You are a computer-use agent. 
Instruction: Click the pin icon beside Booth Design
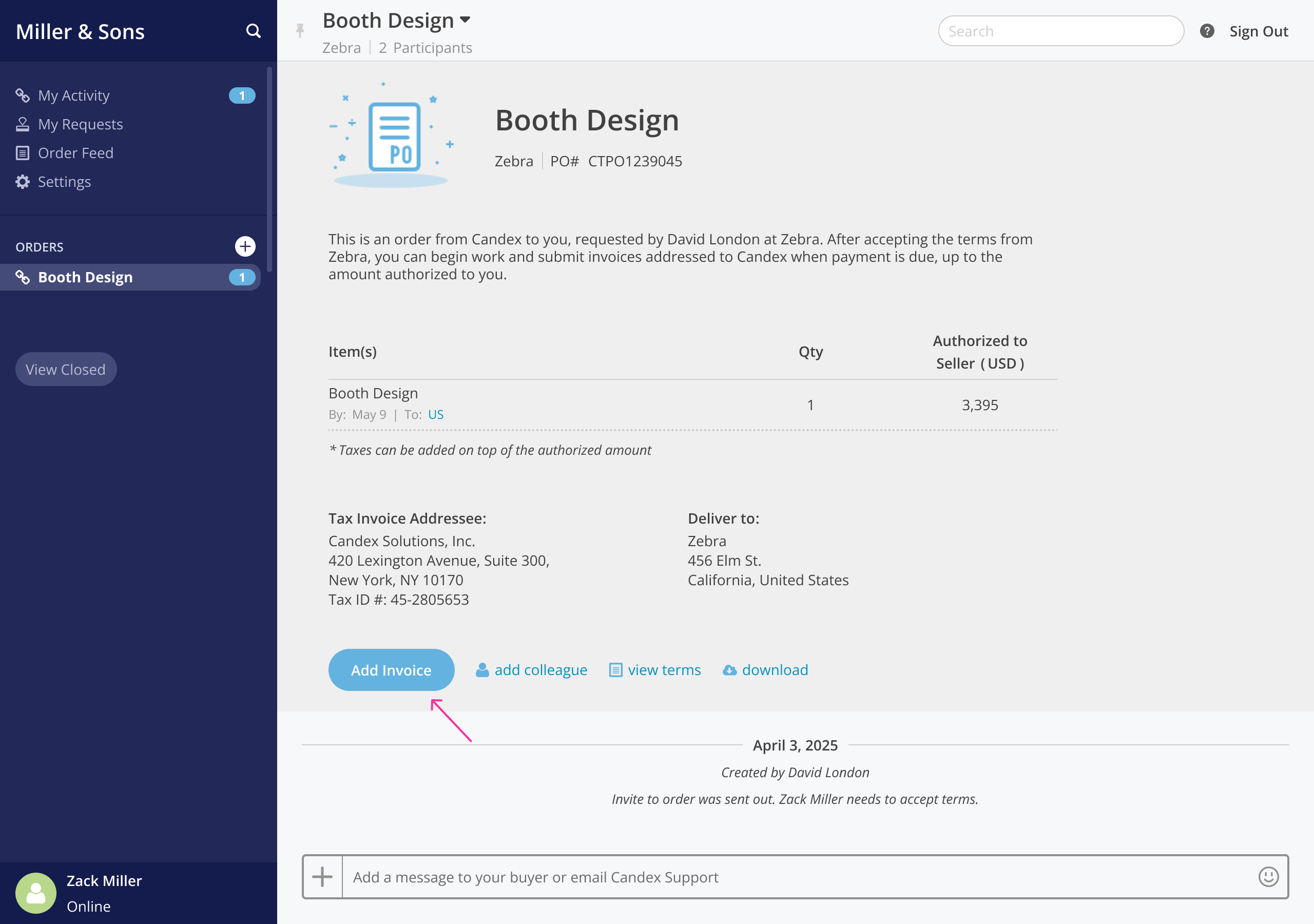click(300, 30)
